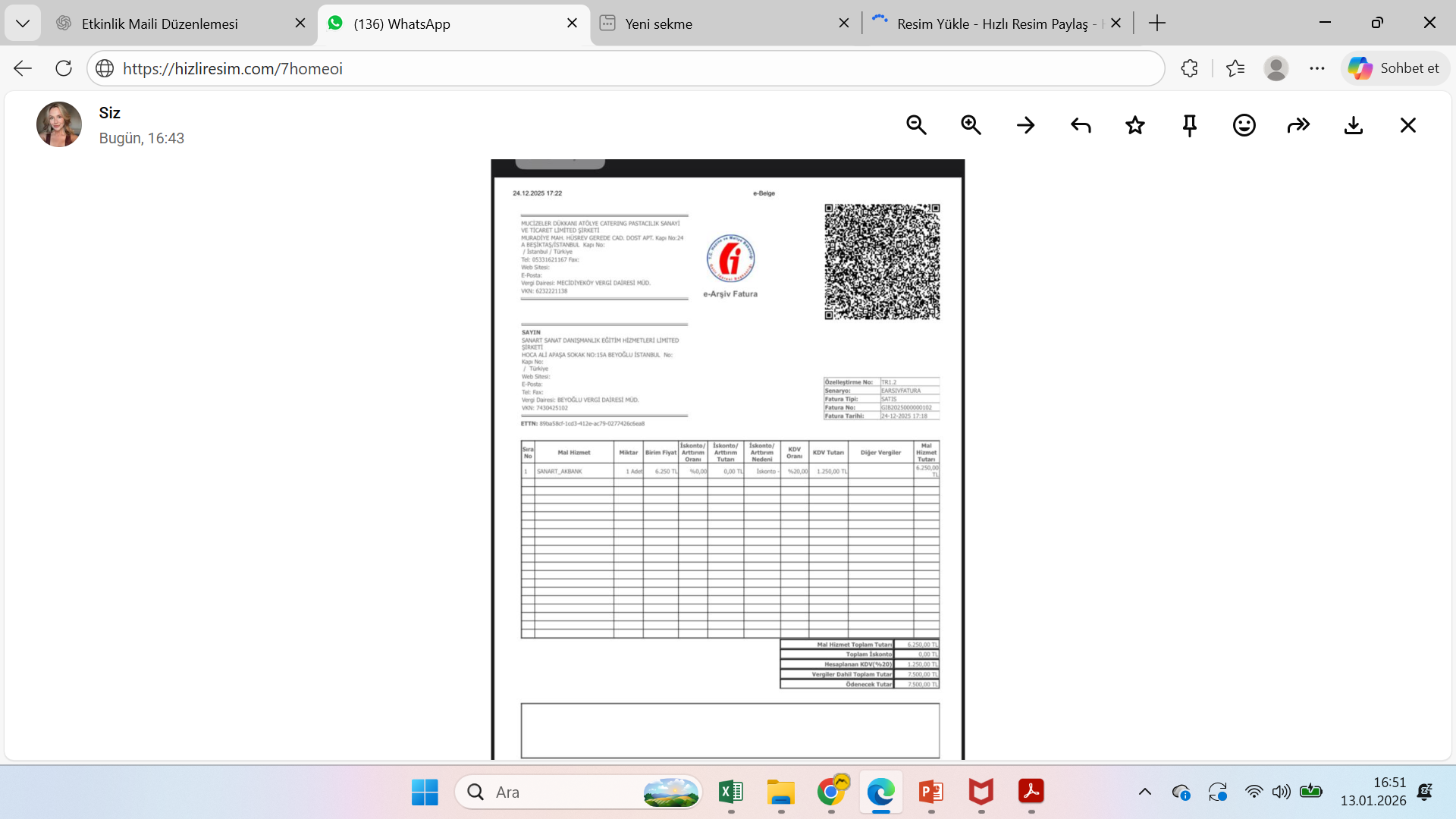Click the invoice image preview
1456x819 pixels.
tap(728, 460)
